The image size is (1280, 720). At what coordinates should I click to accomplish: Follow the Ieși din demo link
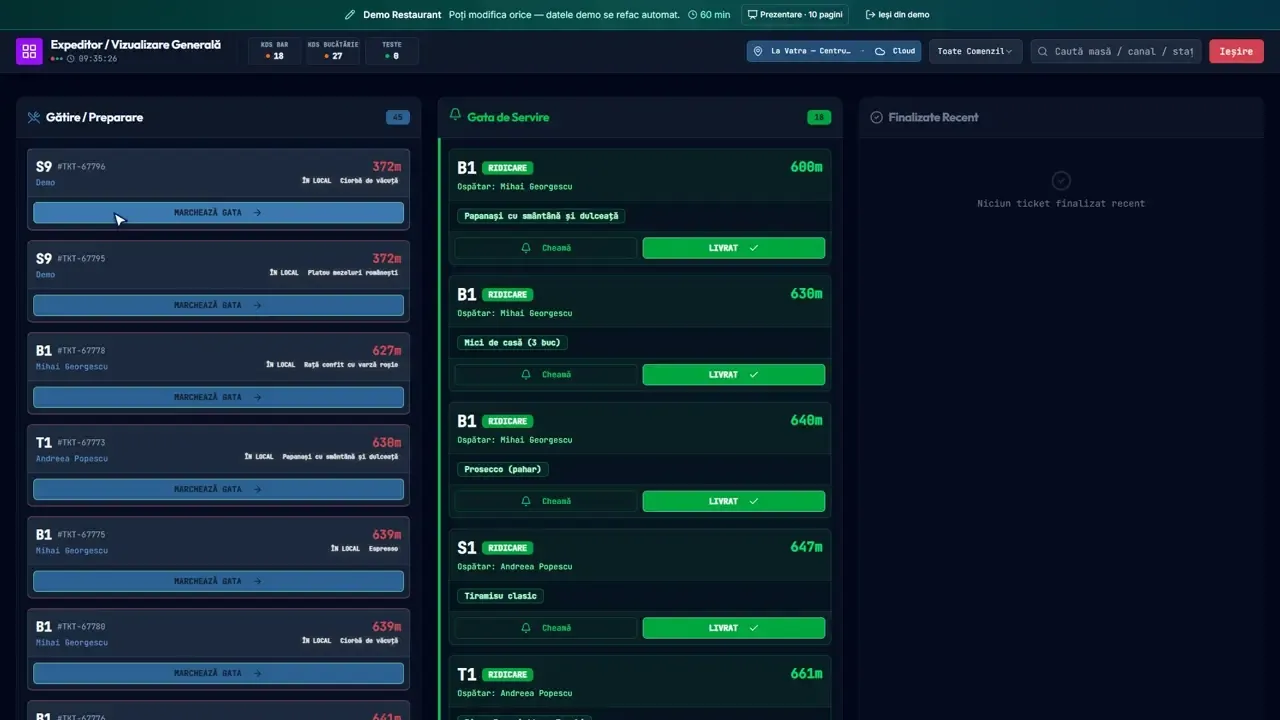tap(897, 15)
